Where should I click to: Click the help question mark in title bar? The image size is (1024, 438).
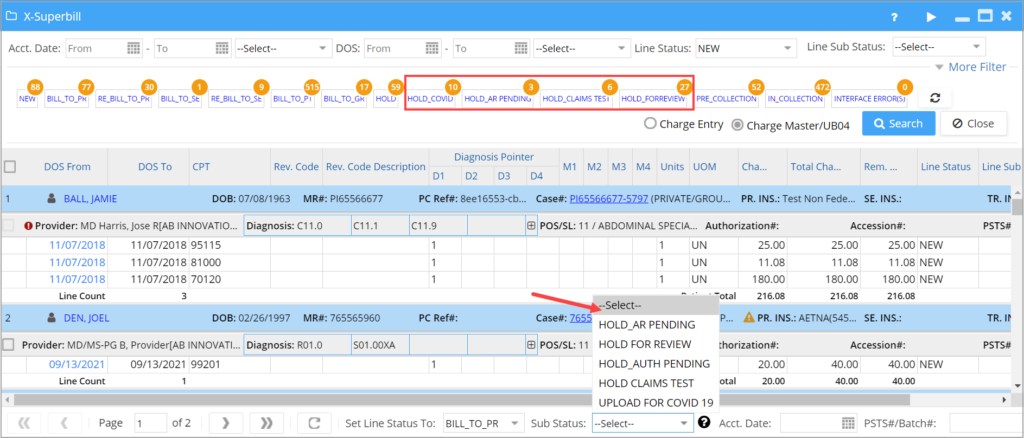[x=894, y=17]
